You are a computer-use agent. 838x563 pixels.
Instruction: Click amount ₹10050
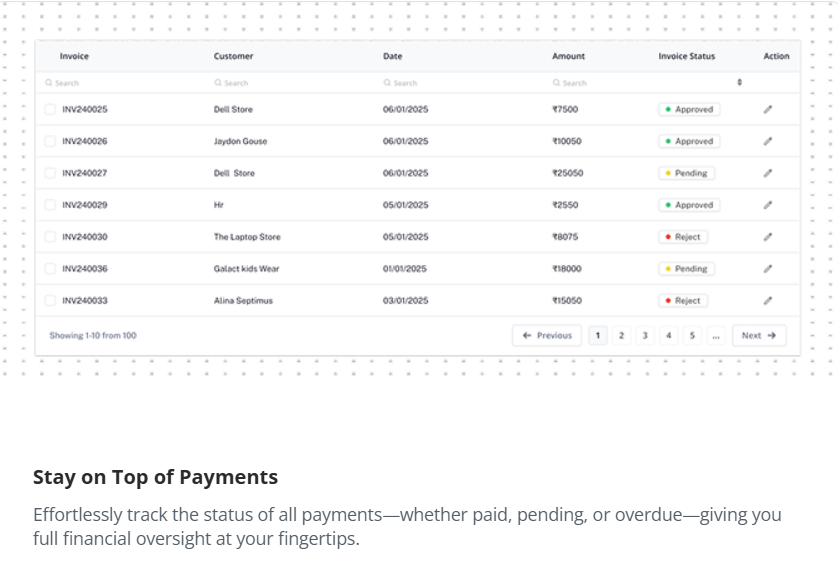[x=567, y=141]
